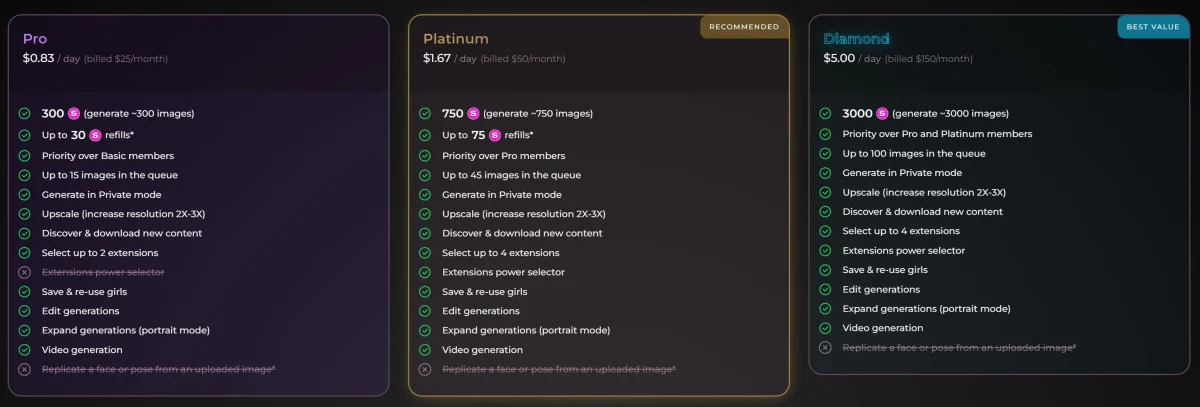Click the pink coin icon beside 750 in Platinum

(473, 113)
